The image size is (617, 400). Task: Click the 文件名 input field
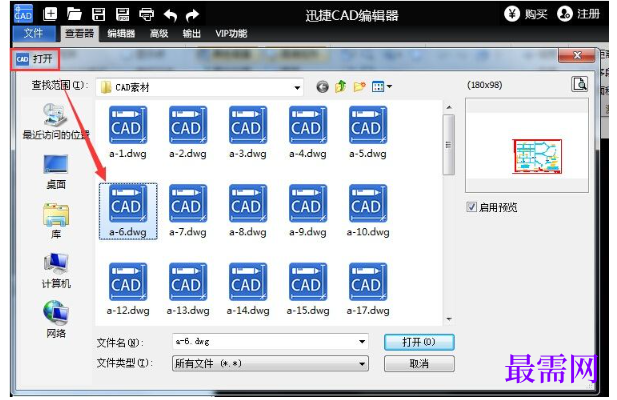[x=270, y=341]
